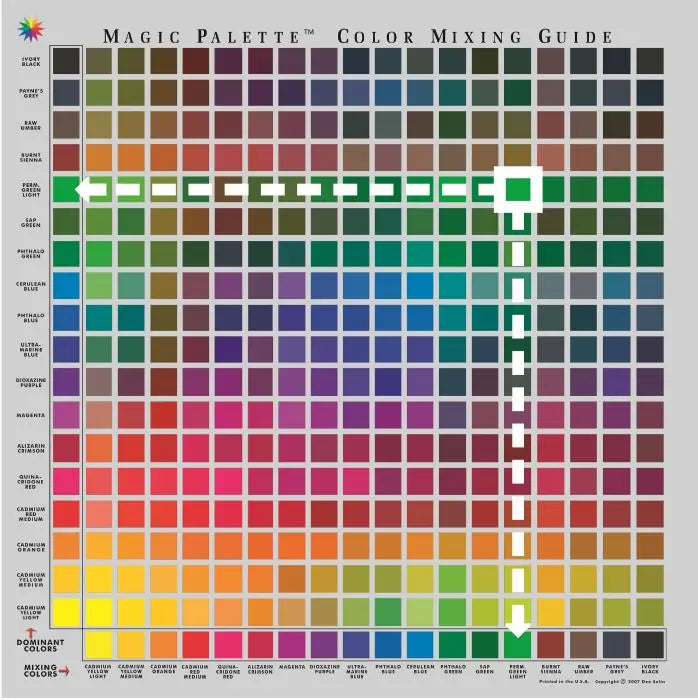This screenshot has width=698, height=700.
Task: Click the Printed in the U.S.A. text
Action: coord(564,682)
